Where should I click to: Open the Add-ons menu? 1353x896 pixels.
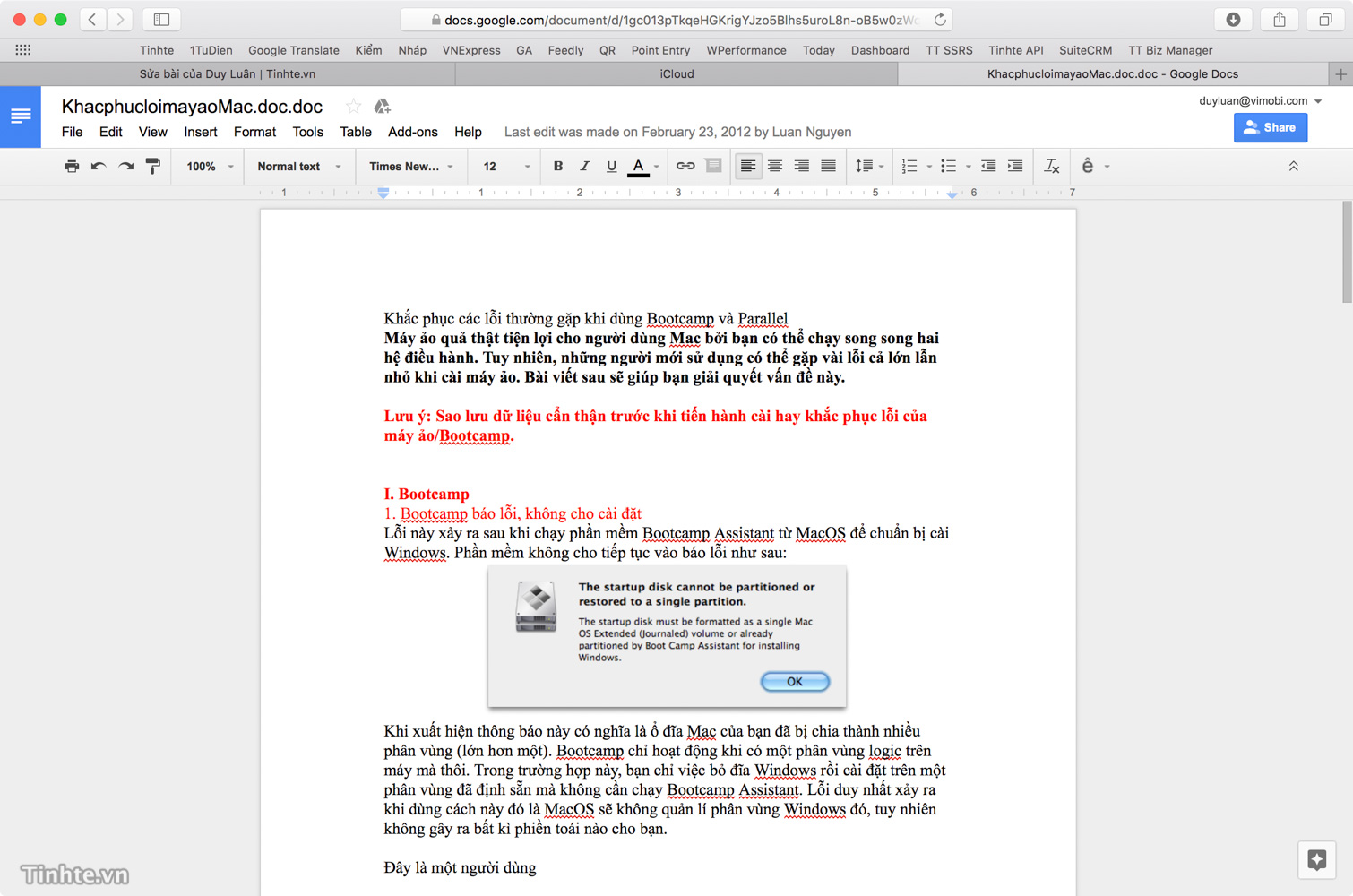pos(413,132)
